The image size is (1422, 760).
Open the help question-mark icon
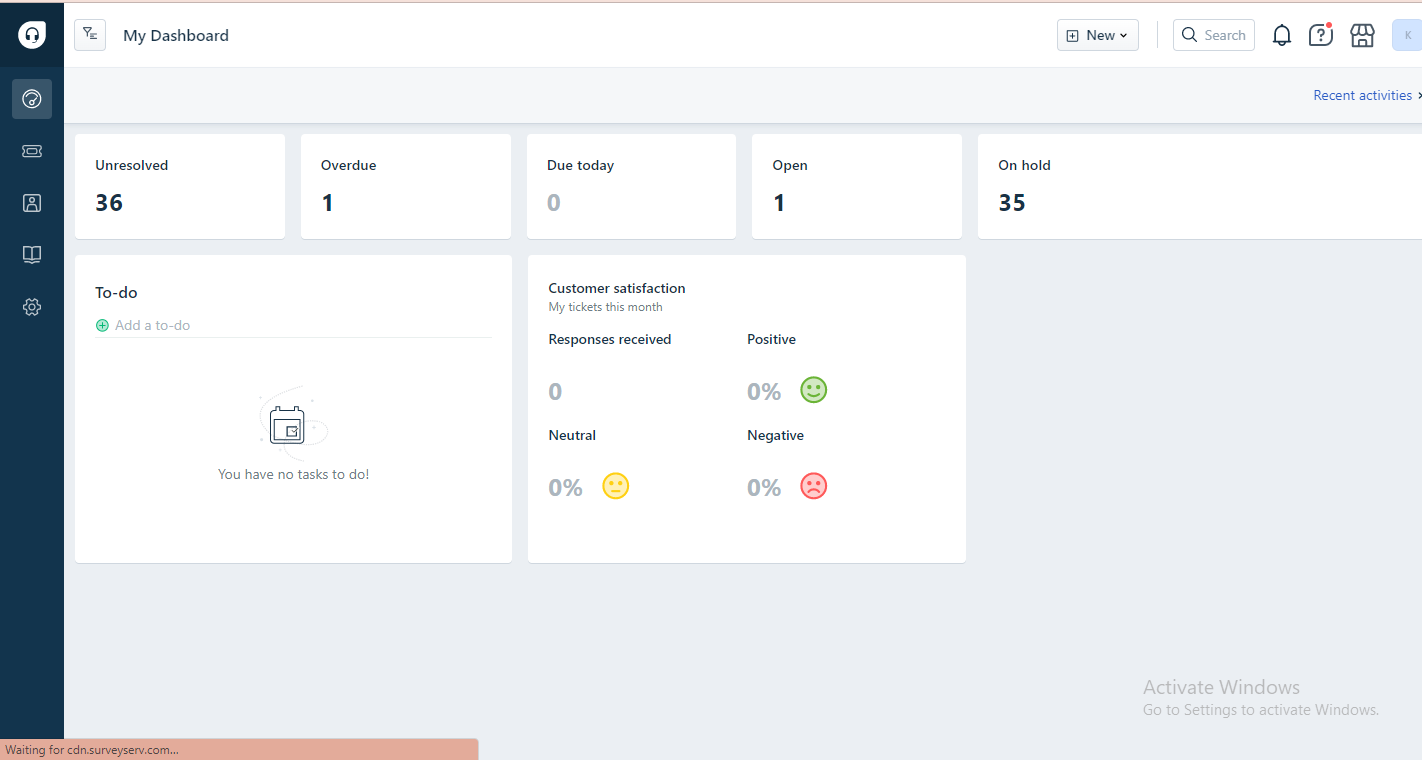[x=1321, y=35]
